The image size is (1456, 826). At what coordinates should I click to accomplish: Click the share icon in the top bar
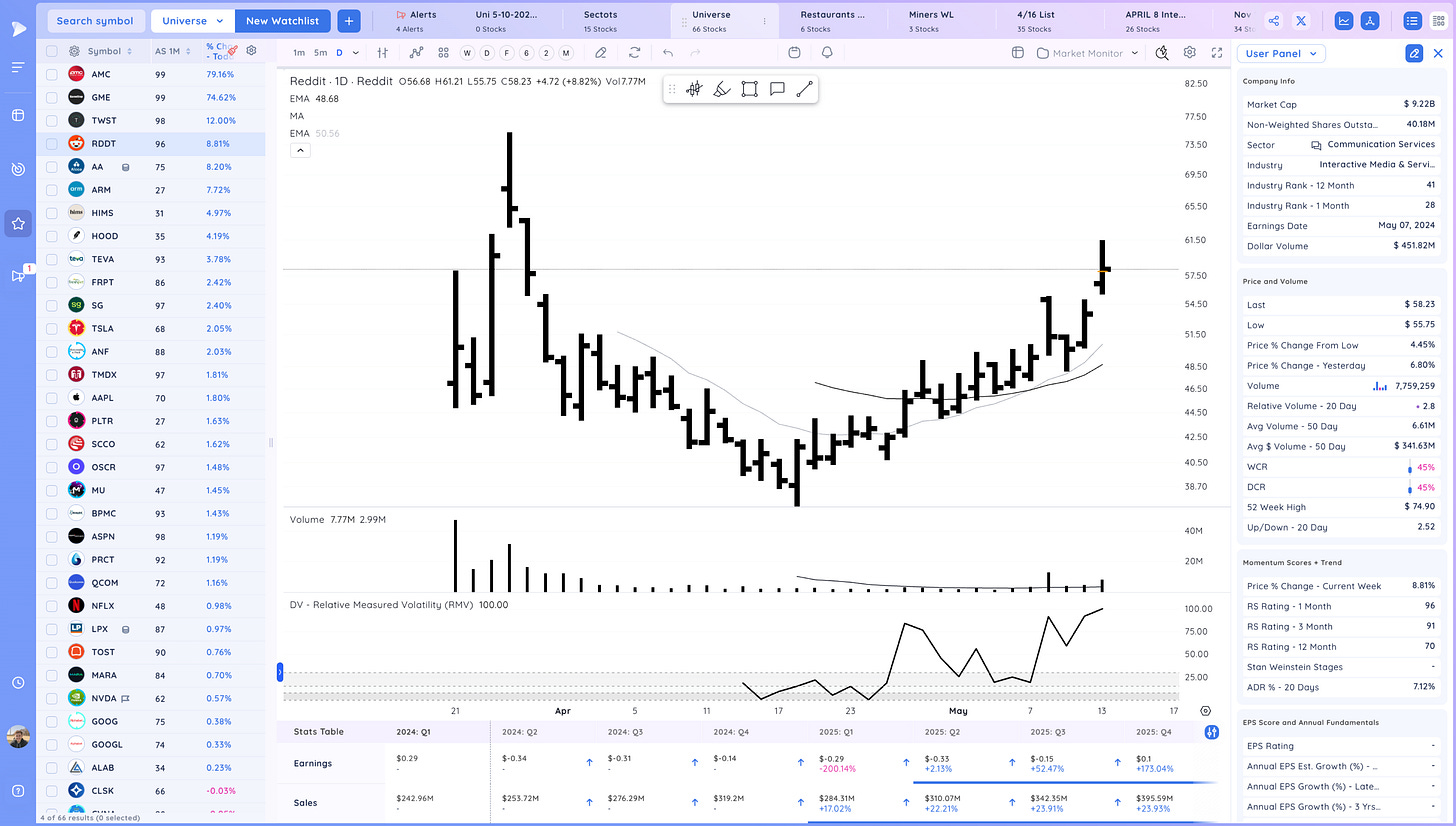point(1273,20)
